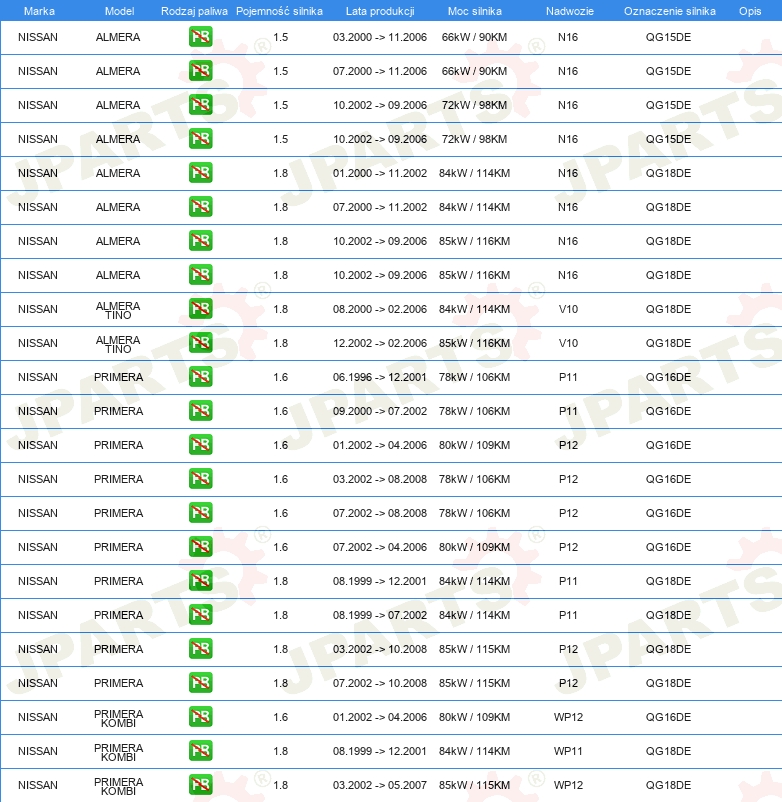
Task: Click petrol icon in Primera 06.1996 row
Action: click(x=200, y=377)
